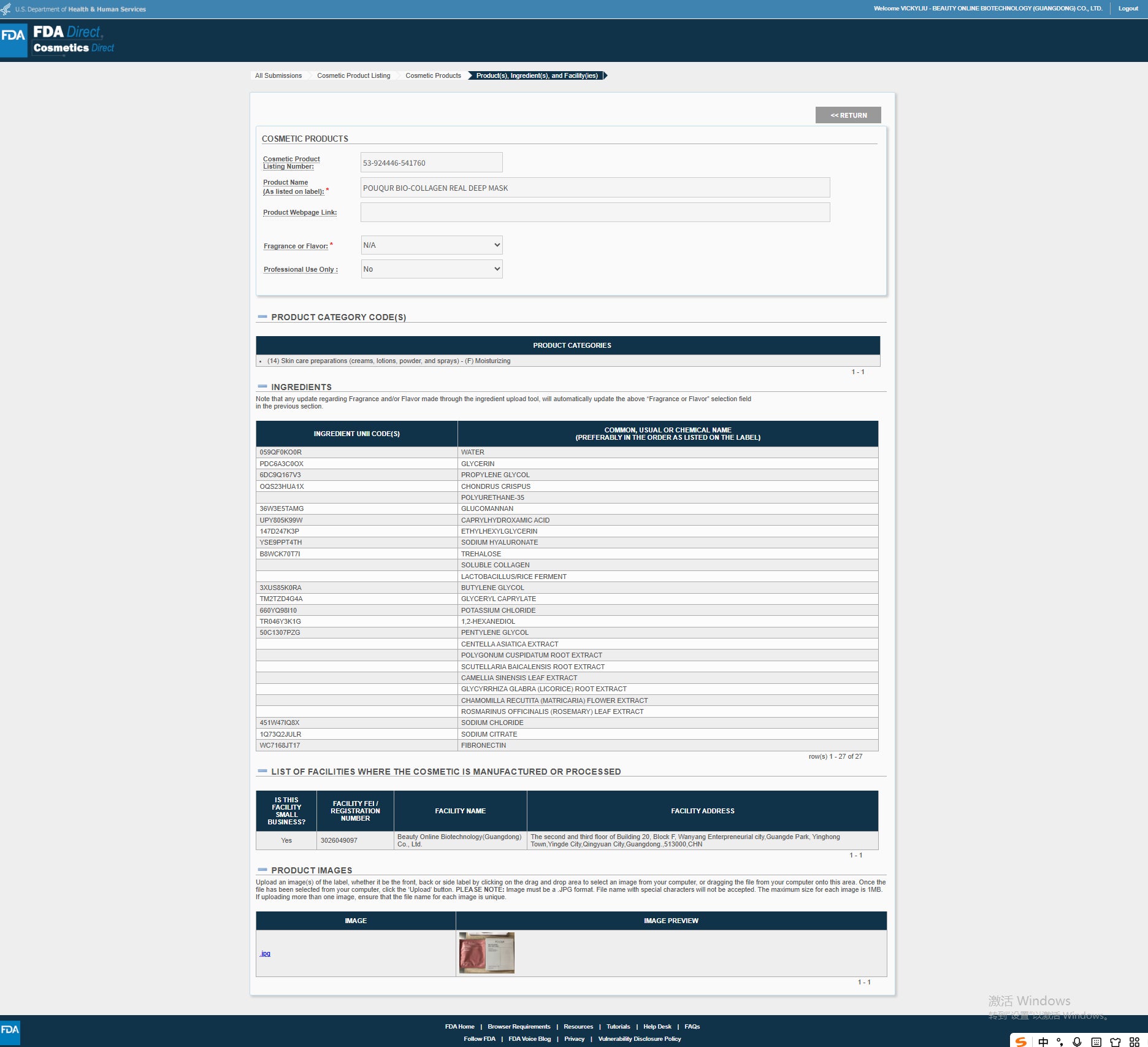The image size is (1148, 1047).
Task: Click the Product Webpage Link input field
Action: tap(595, 212)
